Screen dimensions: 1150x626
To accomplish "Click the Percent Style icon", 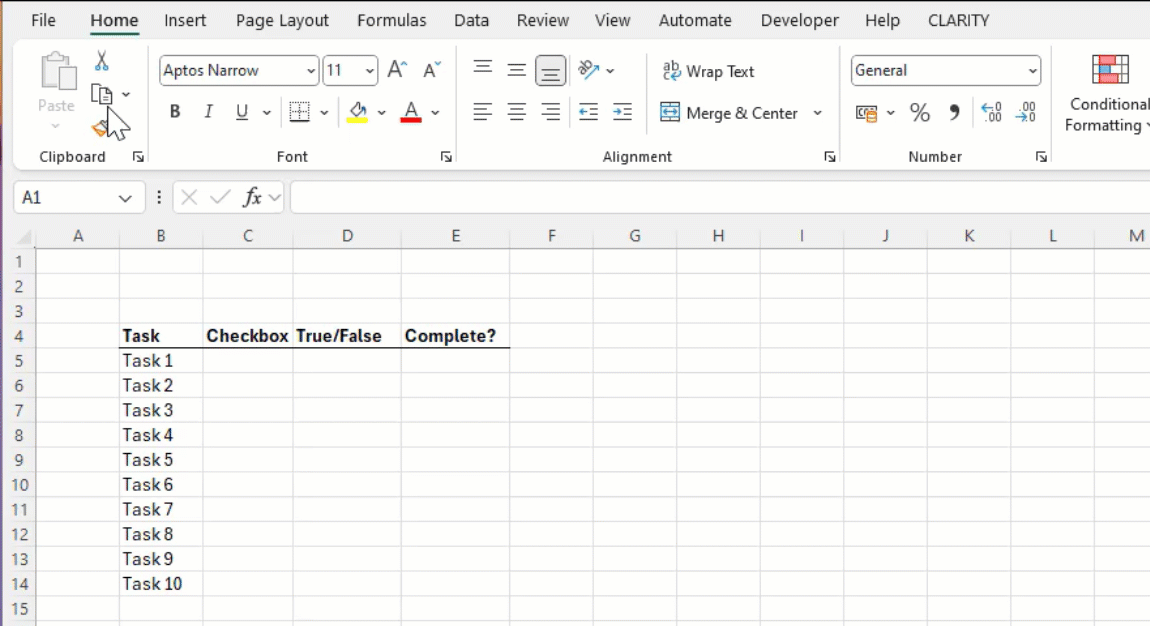I will coord(919,112).
